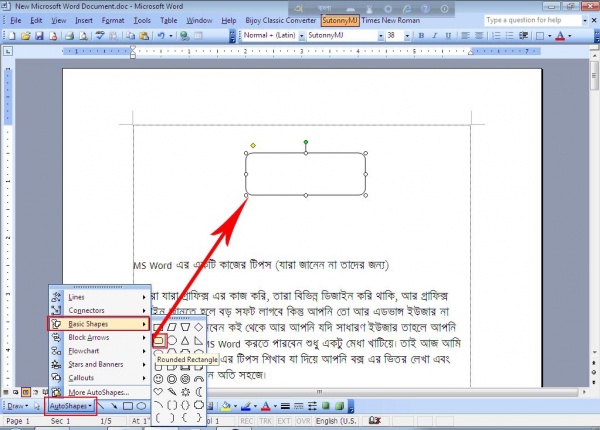The height and width of the screenshot is (430, 600).
Task: Open the Stars and Banners submenu
Action: [100, 364]
